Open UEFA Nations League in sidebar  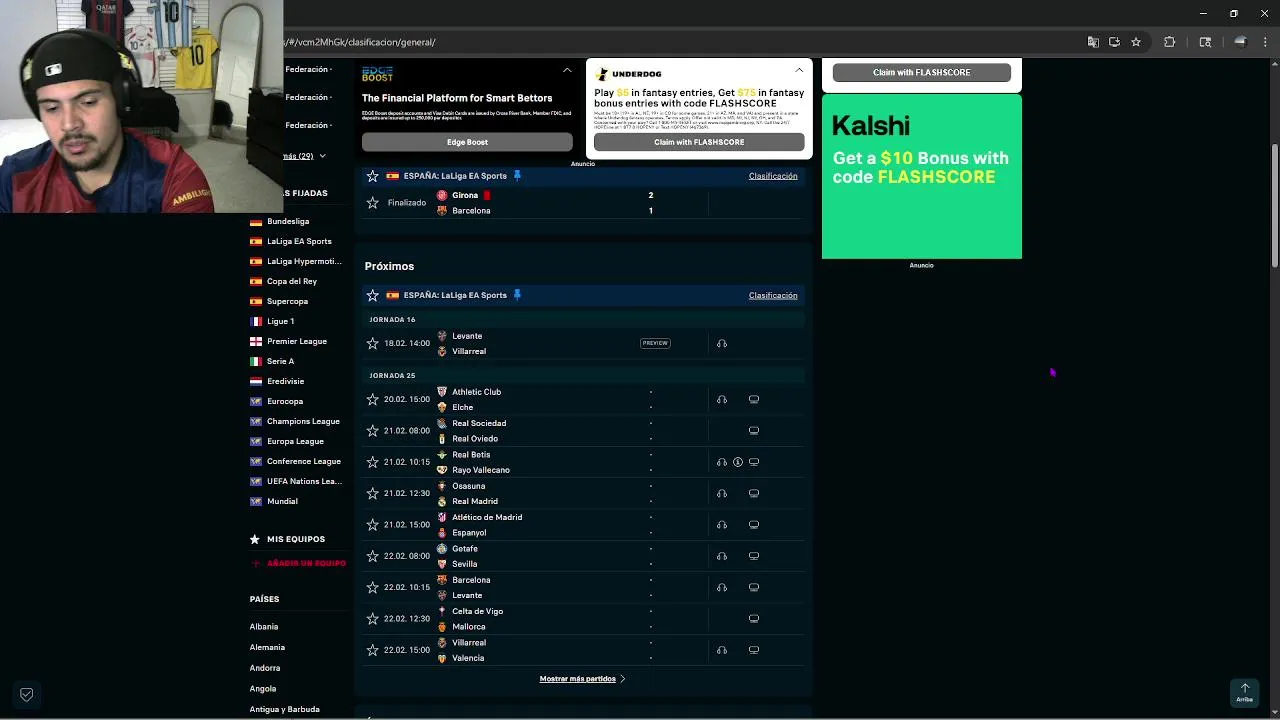click(x=304, y=481)
